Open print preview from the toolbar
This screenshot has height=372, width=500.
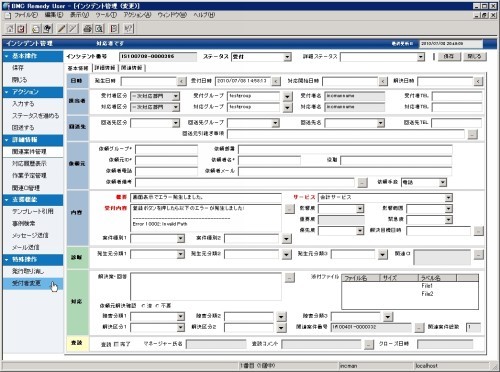pos(99,29)
